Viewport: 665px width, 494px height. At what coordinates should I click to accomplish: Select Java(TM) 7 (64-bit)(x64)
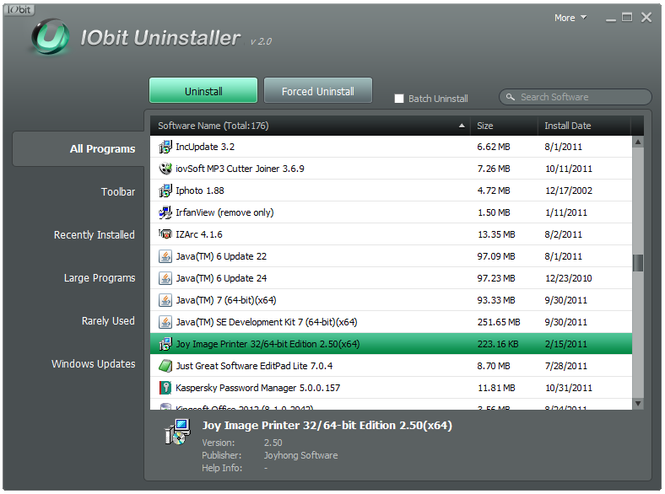[391, 300]
